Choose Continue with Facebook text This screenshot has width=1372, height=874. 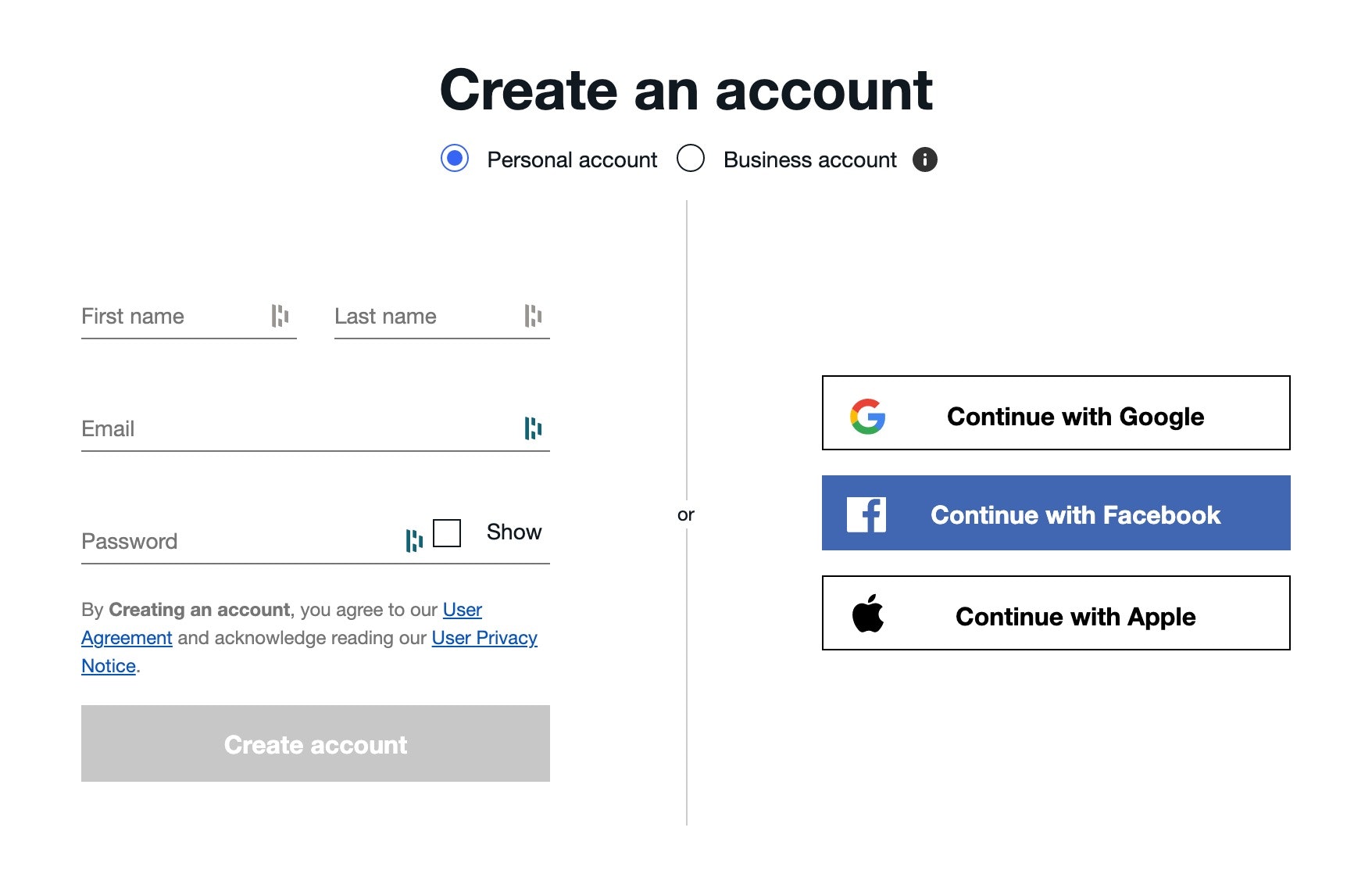1075,515
